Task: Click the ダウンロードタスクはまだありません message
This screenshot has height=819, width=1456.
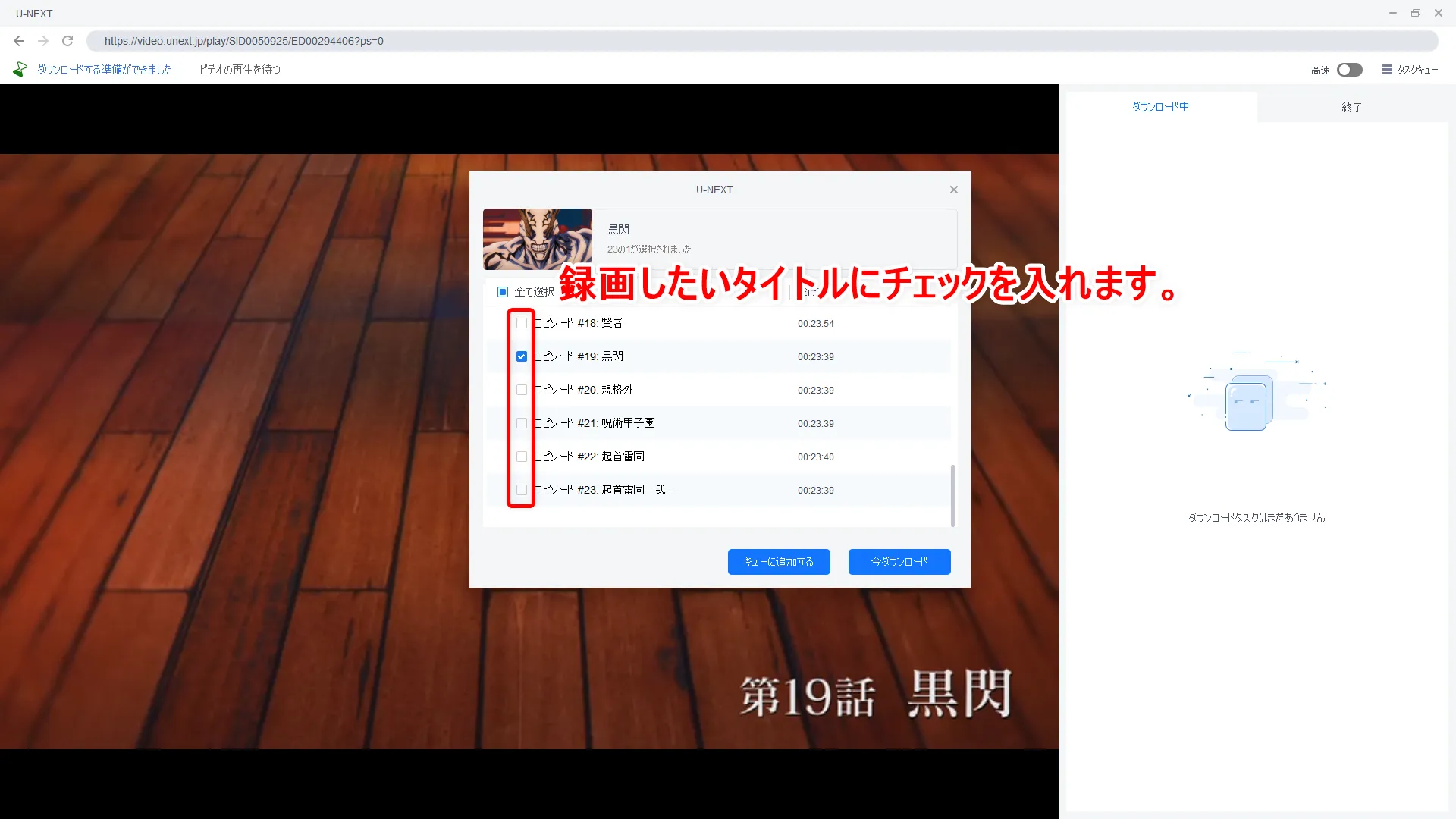Action: click(1257, 518)
